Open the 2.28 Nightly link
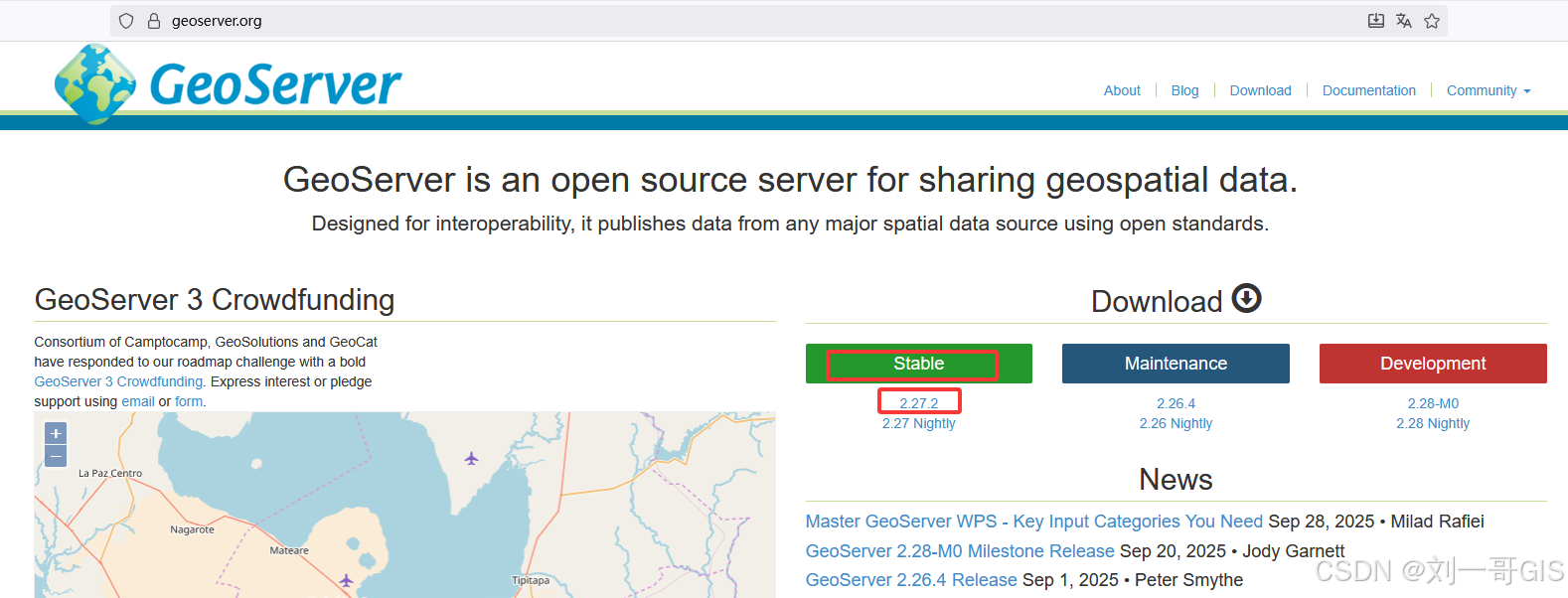This screenshot has height=598, width=1568. [x=1433, y=423]
